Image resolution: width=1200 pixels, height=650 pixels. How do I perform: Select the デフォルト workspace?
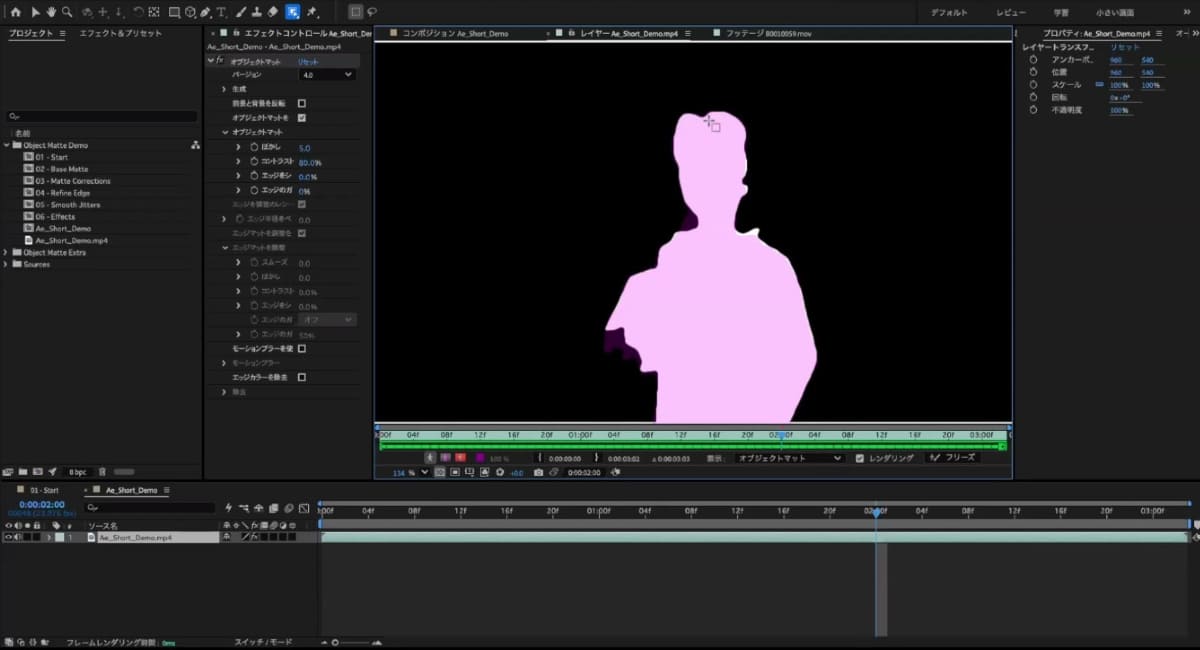click(x=948, y=13)
